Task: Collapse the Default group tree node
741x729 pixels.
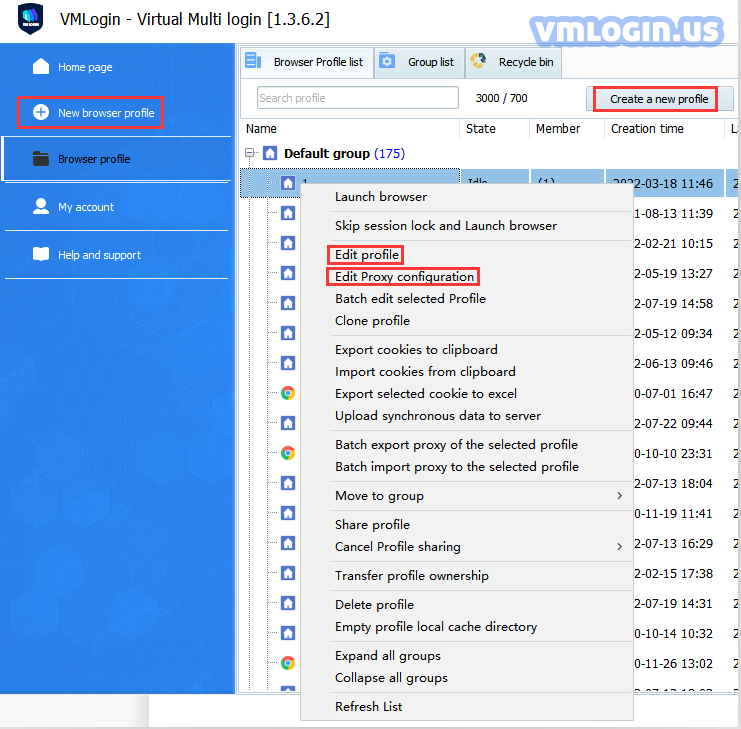Action: (x=250, y=153)
